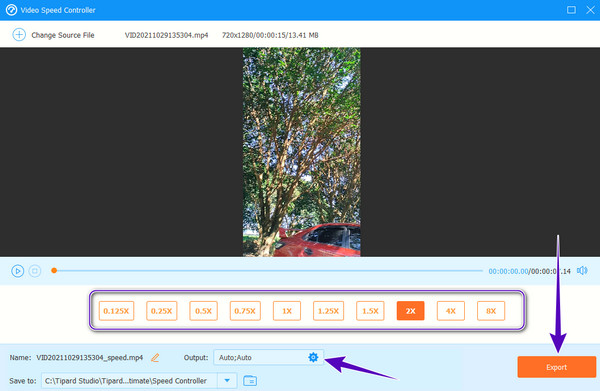This screenshot has width=600, height=391.
Task: Maximize the Video Speed Controller window
Action: 571,10
